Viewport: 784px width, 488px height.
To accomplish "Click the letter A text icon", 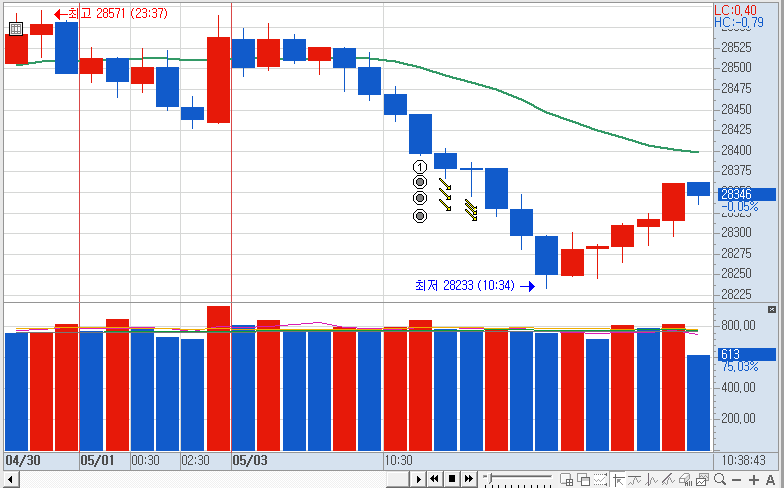I will click(770, 480).
